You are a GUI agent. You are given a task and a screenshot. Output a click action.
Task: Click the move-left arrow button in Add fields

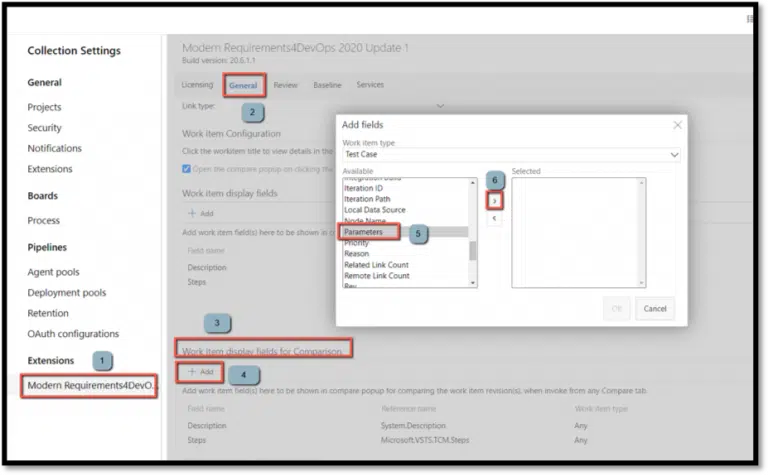coord(495,218)
